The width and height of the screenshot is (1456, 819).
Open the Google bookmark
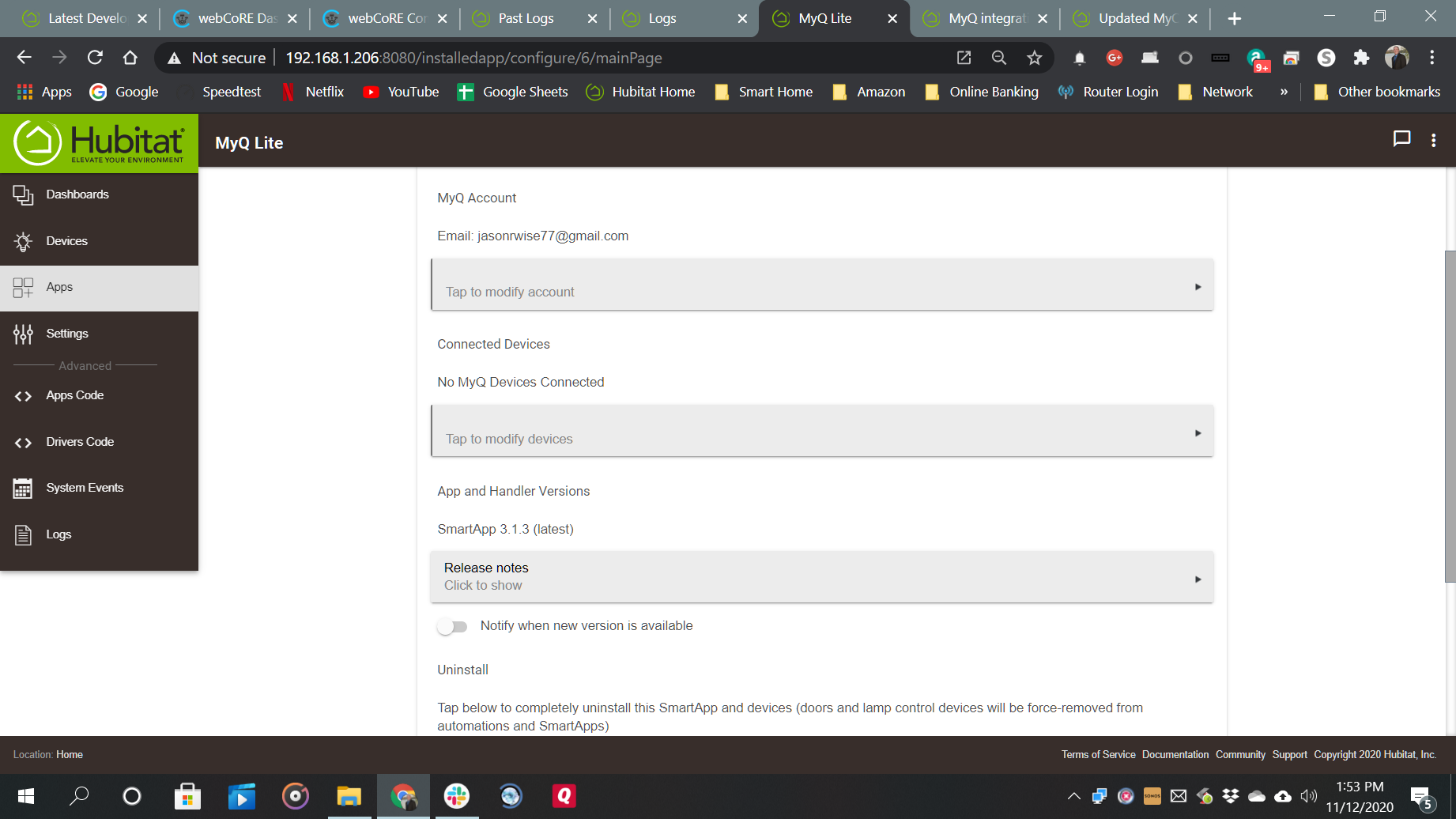[x=124, y=92]
